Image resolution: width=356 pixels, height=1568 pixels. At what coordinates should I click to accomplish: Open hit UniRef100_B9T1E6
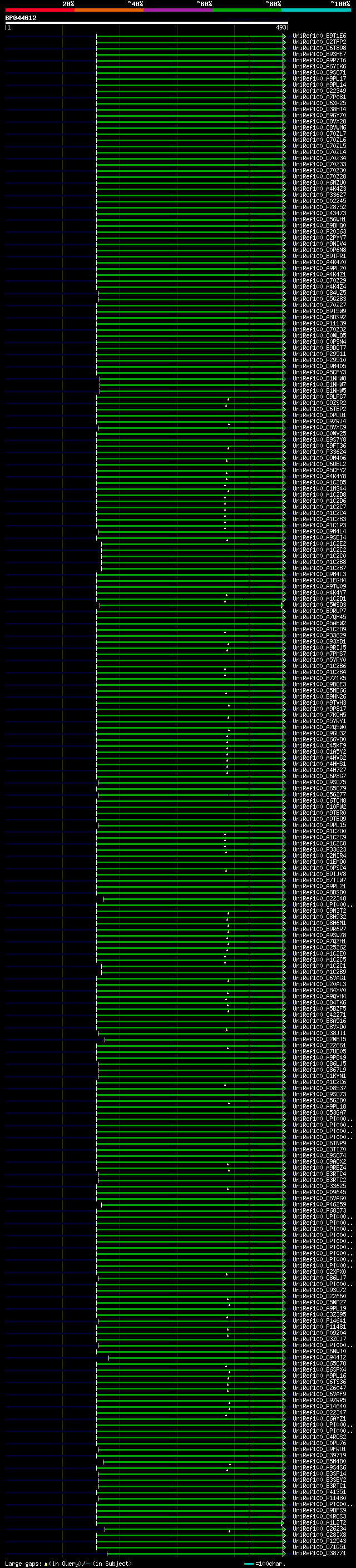[319, 36]
